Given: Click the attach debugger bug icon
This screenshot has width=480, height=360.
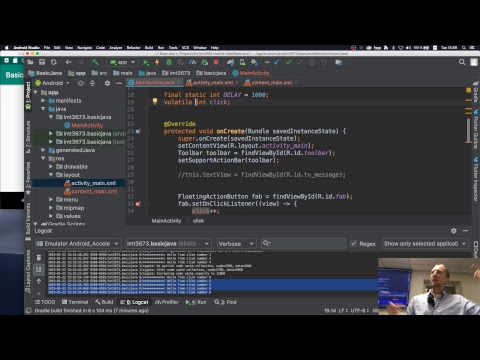Looking at the screenshot, I should (x=205, y=62).
